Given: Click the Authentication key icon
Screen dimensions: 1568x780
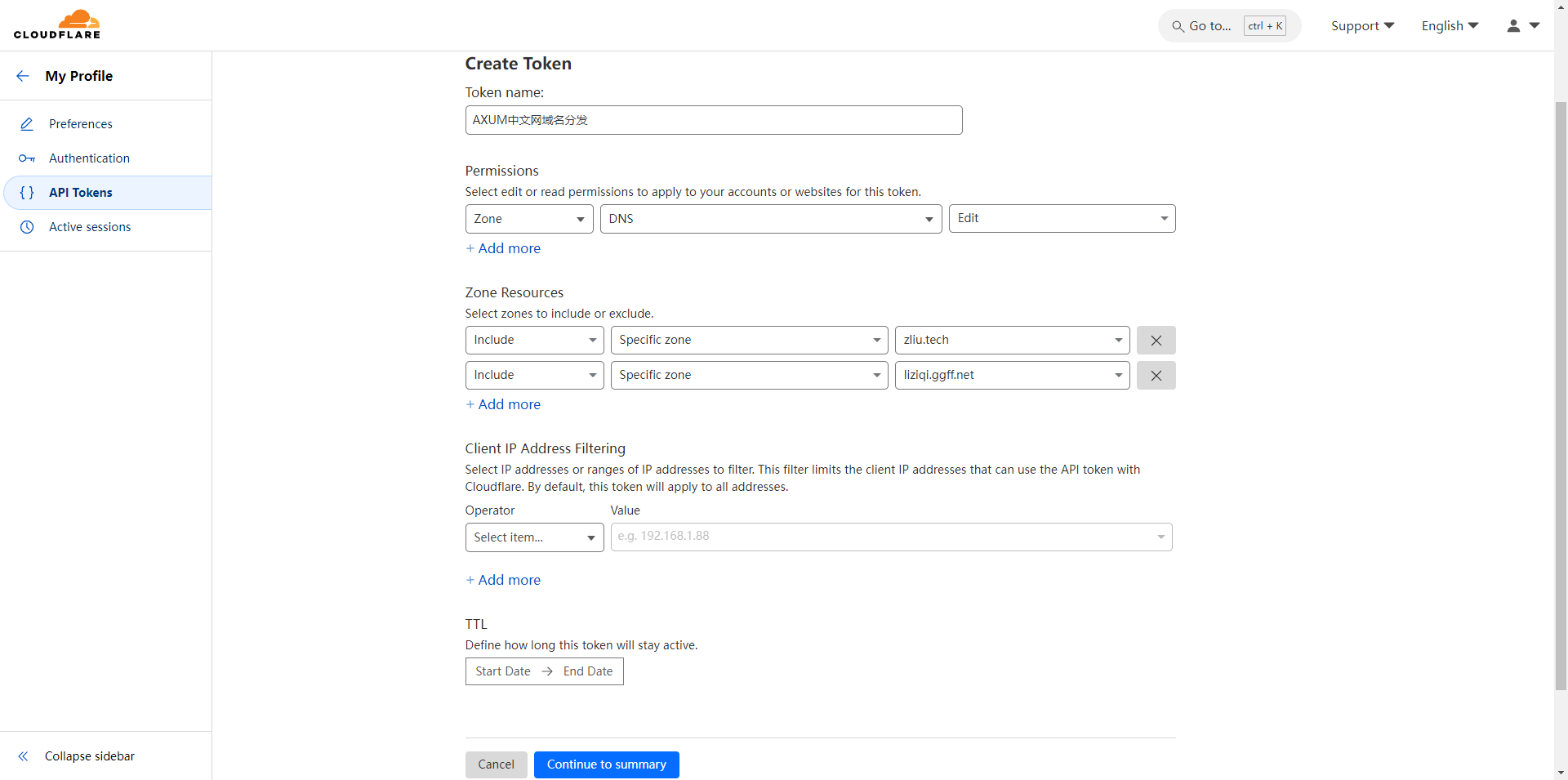Looking at the screenshot, I should (27, 158).
